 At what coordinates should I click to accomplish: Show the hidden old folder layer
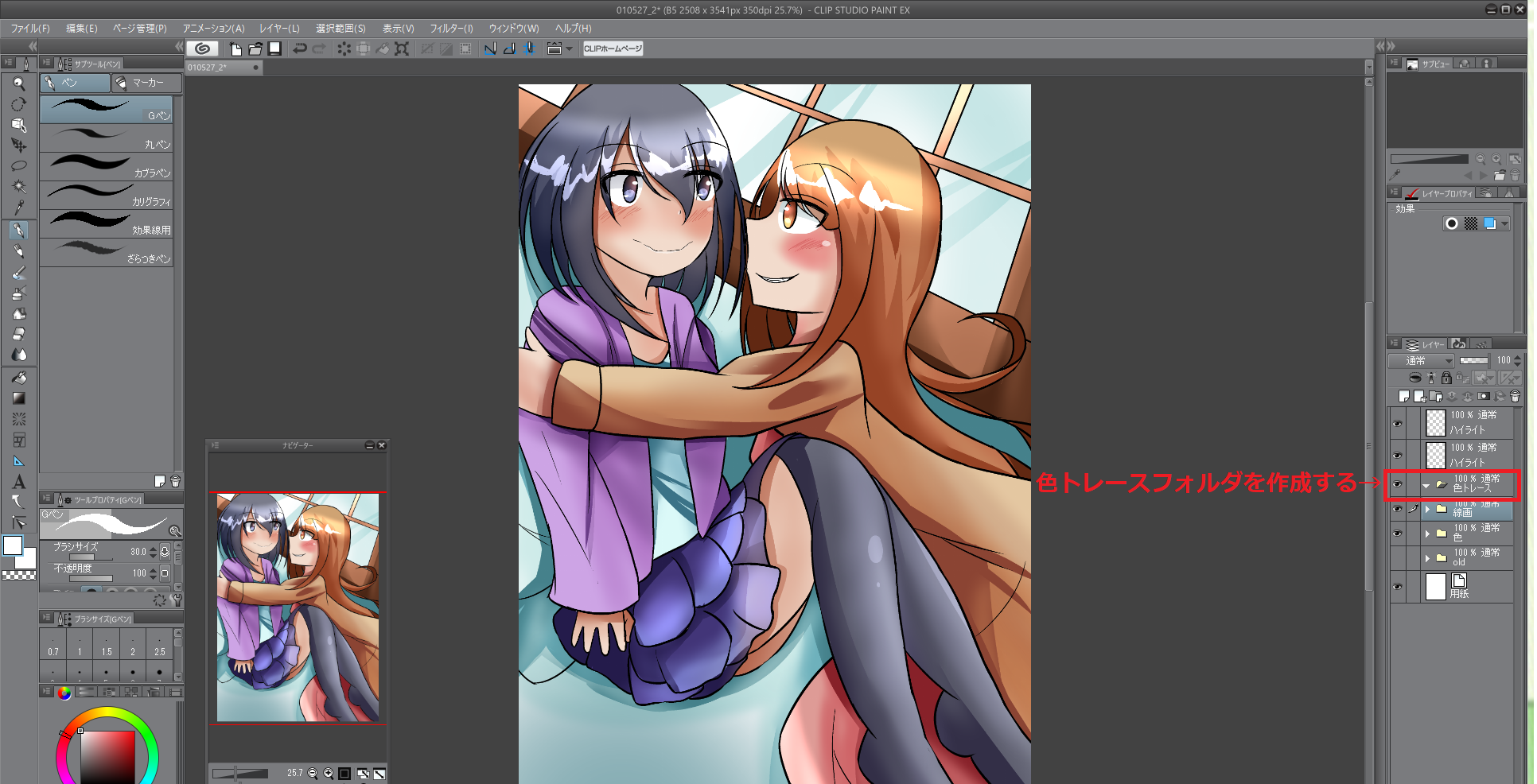(1398, 558)
